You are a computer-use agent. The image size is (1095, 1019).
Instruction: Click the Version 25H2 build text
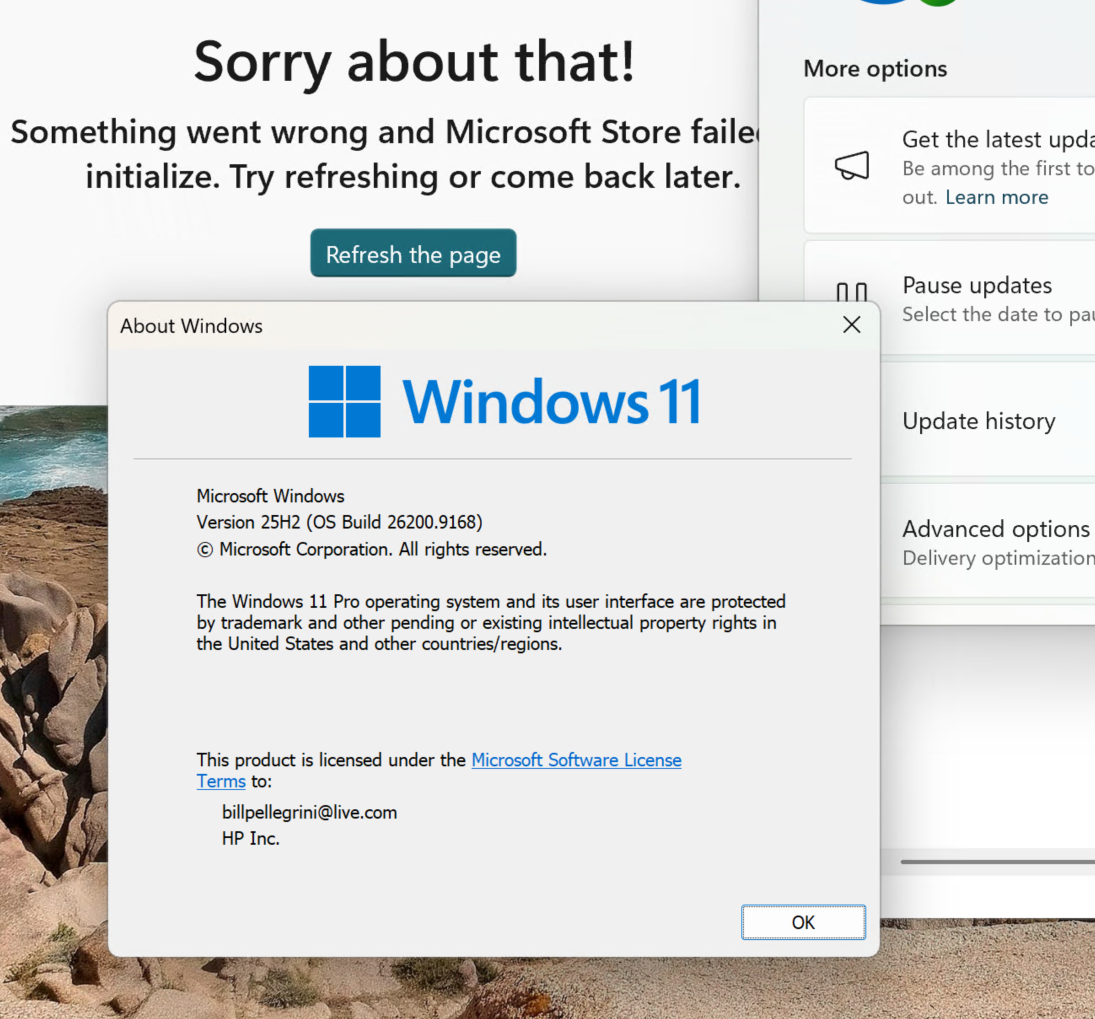point(339,522)
